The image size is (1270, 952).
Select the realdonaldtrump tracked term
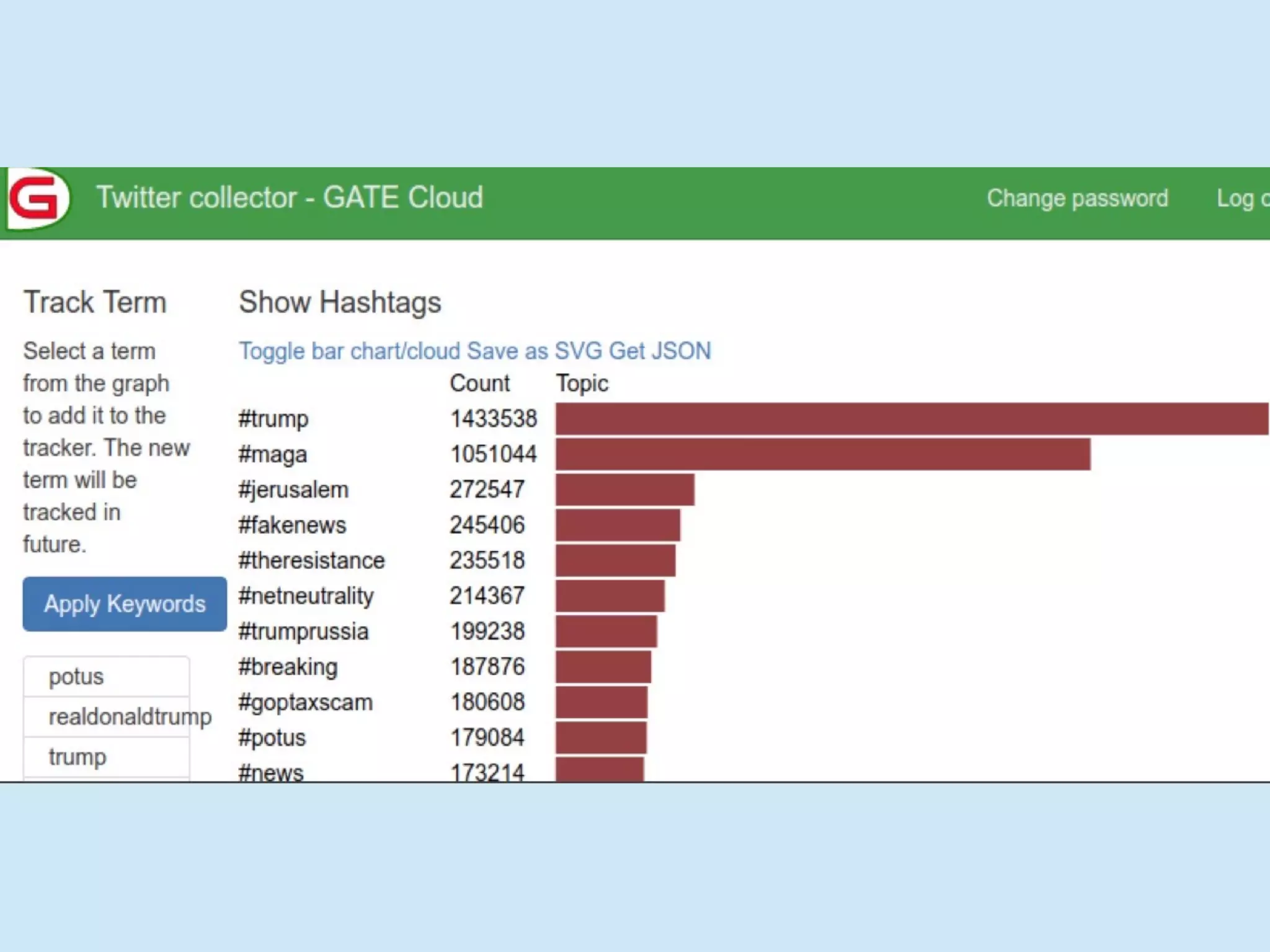106,716
